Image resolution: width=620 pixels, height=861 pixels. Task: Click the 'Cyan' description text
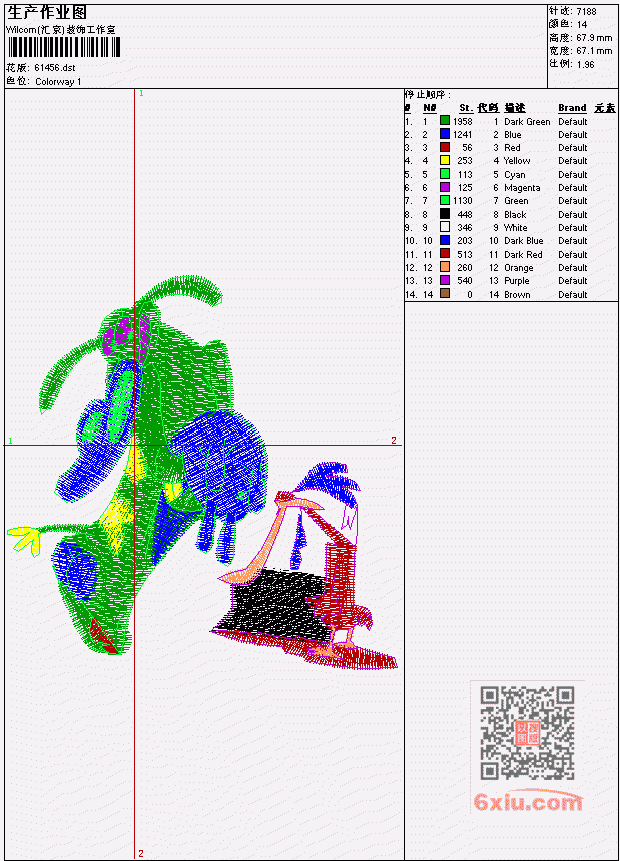(515, 175)
